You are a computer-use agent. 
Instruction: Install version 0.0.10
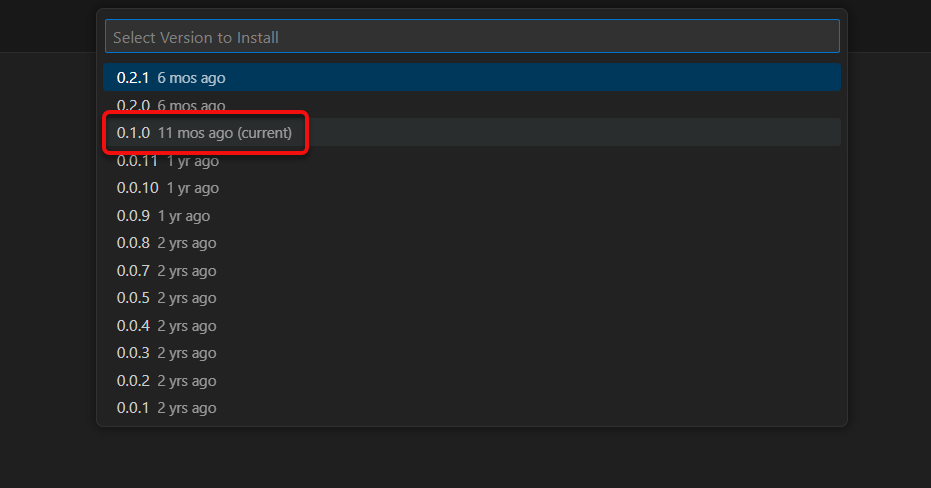pos(137,188)
